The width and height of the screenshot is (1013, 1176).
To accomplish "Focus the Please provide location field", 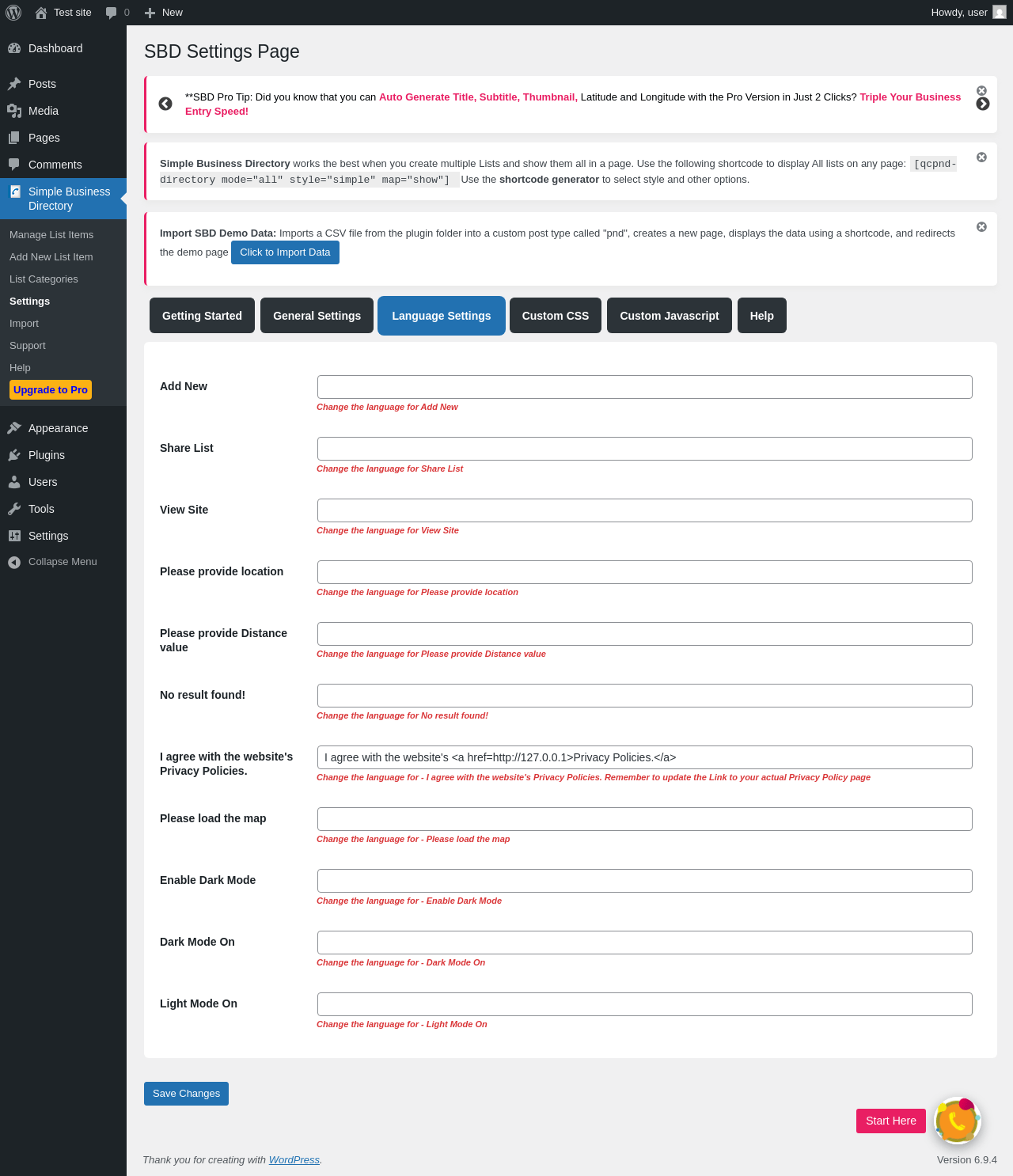I will [x=645, y=572].
